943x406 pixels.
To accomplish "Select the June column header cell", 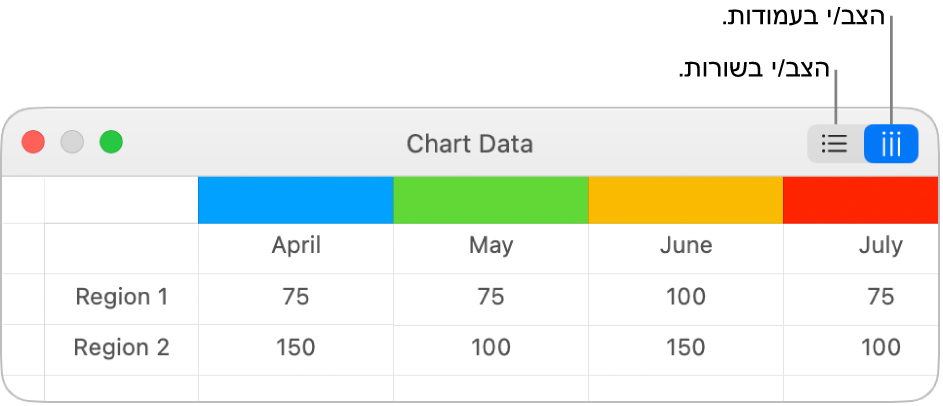I will [685, 245].
